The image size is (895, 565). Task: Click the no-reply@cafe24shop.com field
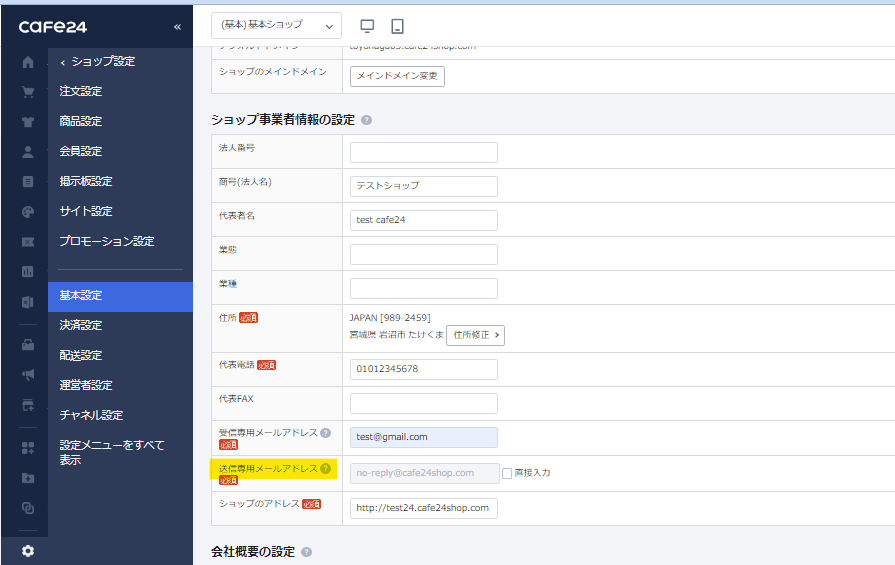tap(425, 473)
